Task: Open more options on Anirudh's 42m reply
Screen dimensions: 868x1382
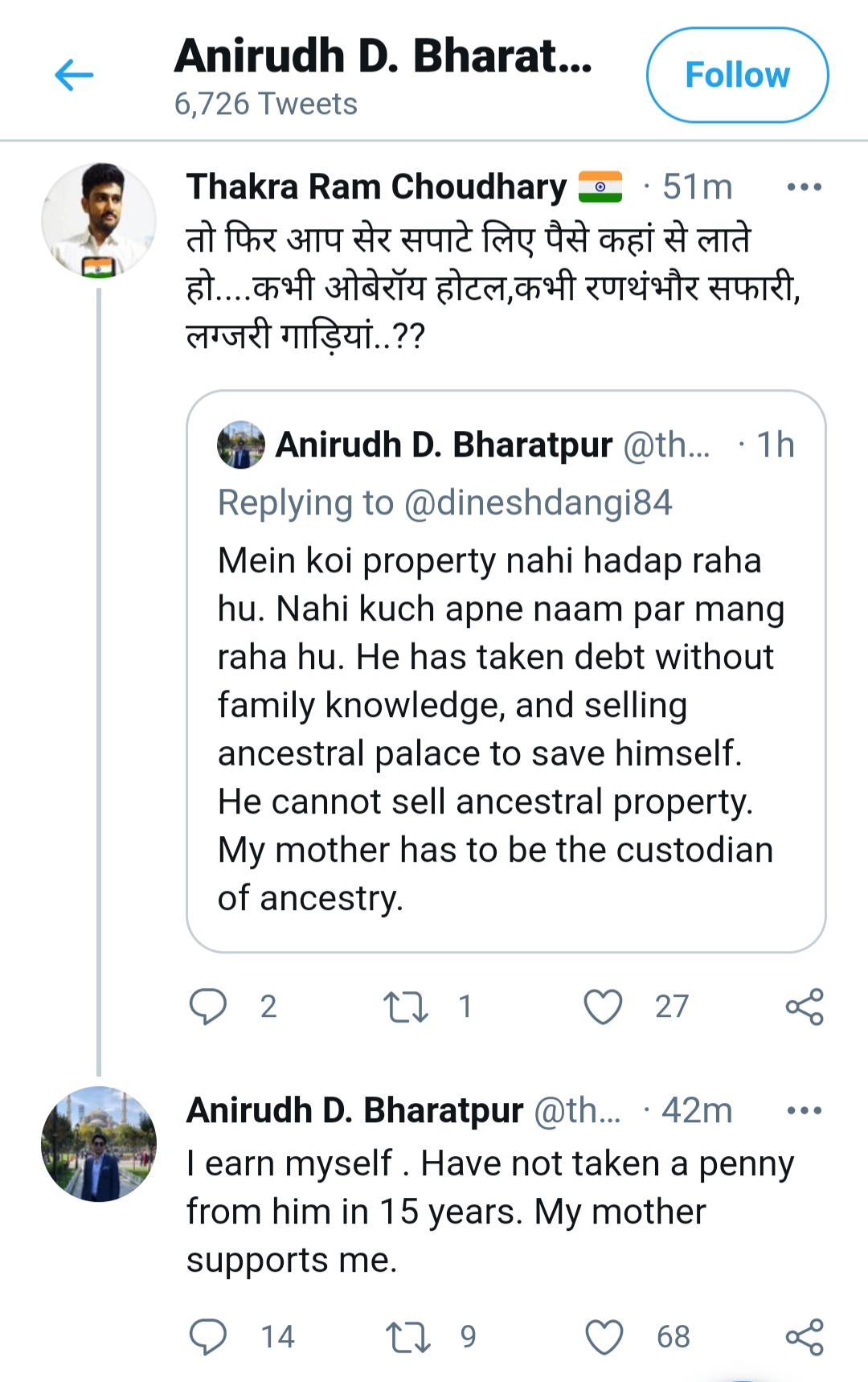Action: pos(804,1111)
